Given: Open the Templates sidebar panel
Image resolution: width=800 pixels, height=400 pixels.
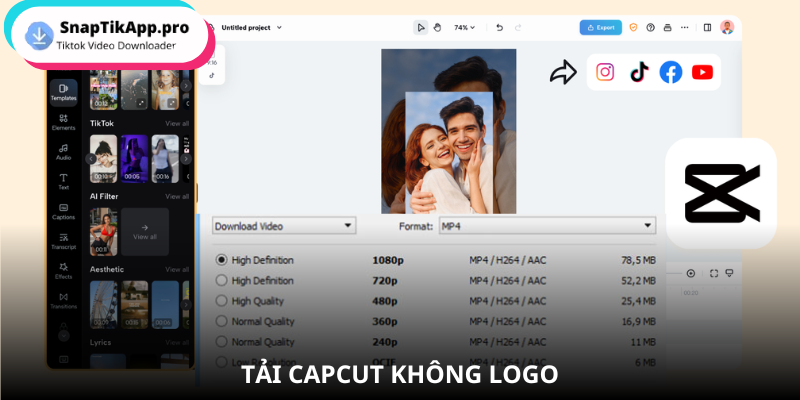Looking at the screenshot, I should (x=63, y=92).
